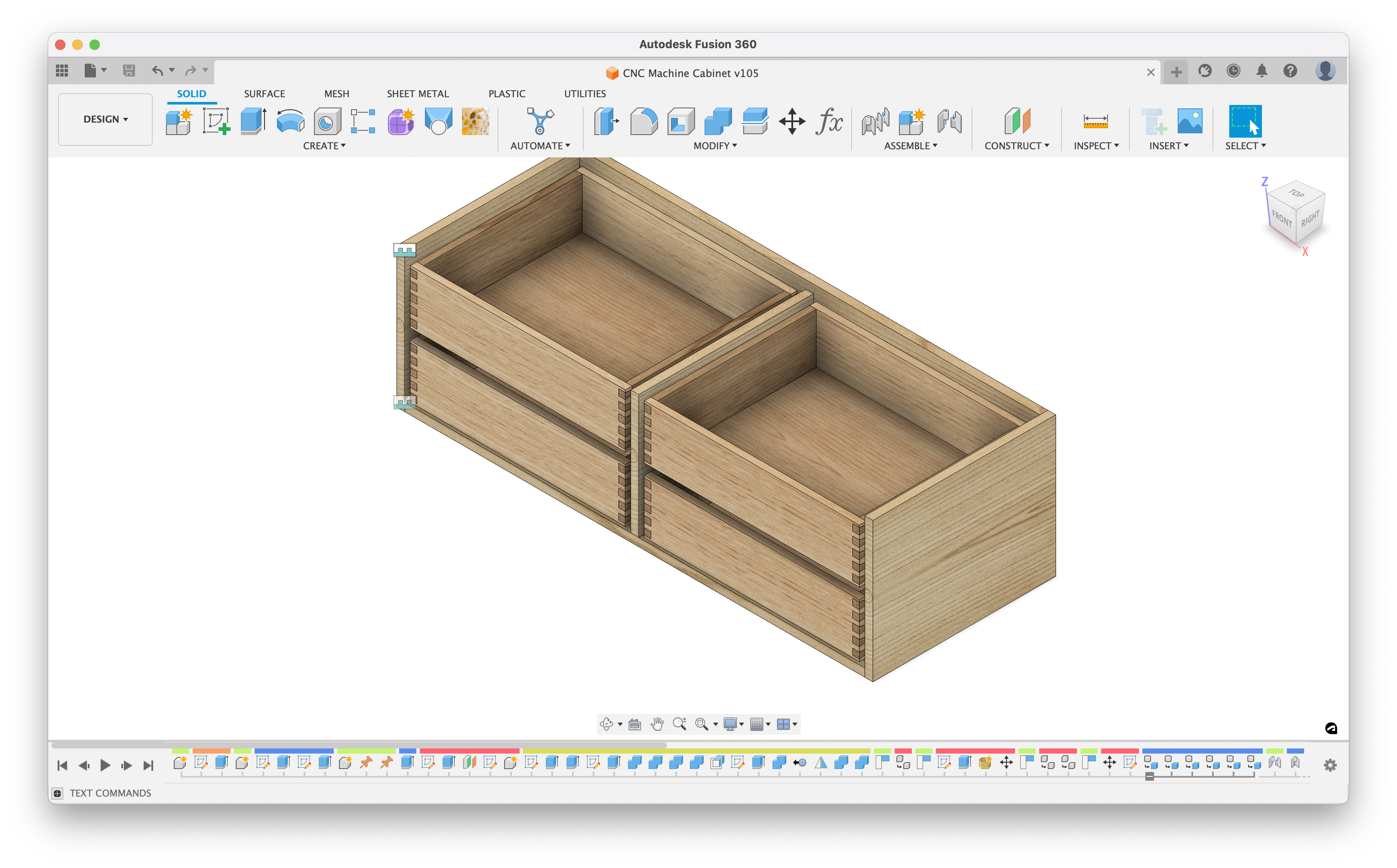This screenshot has height=868, width=1397.
Task: Click the Measure ruler icon
Action: click(1095, 121)
